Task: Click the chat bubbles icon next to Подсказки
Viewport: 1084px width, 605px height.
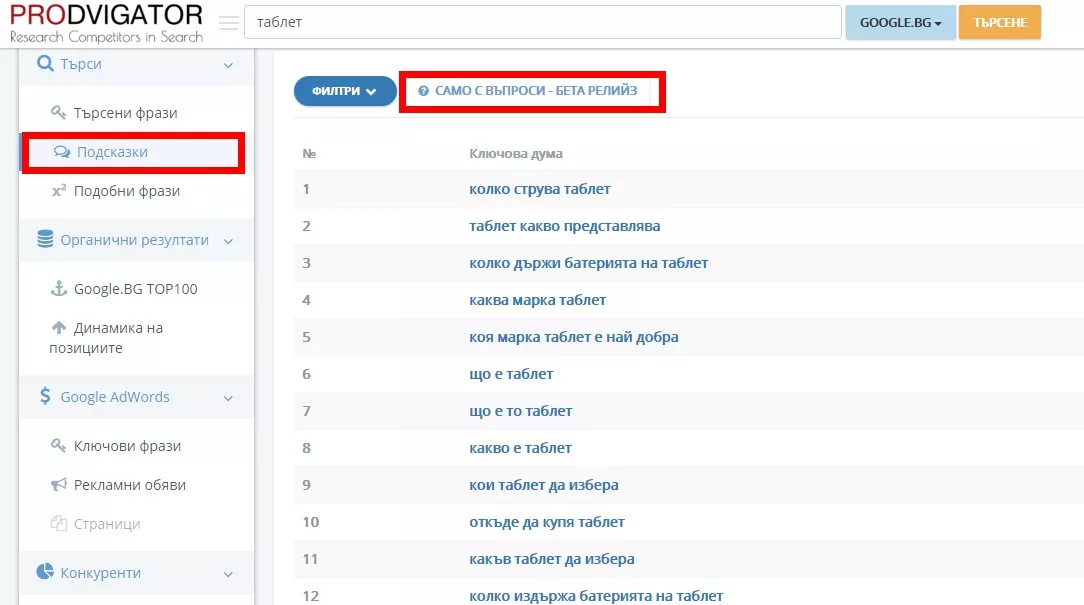Action: (62, 151)
